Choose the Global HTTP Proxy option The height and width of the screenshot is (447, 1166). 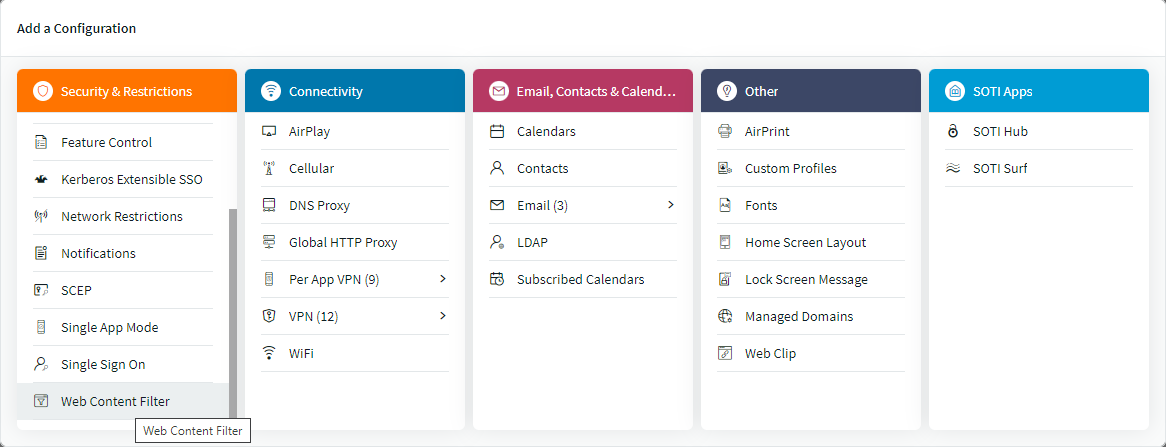point(343,242)
